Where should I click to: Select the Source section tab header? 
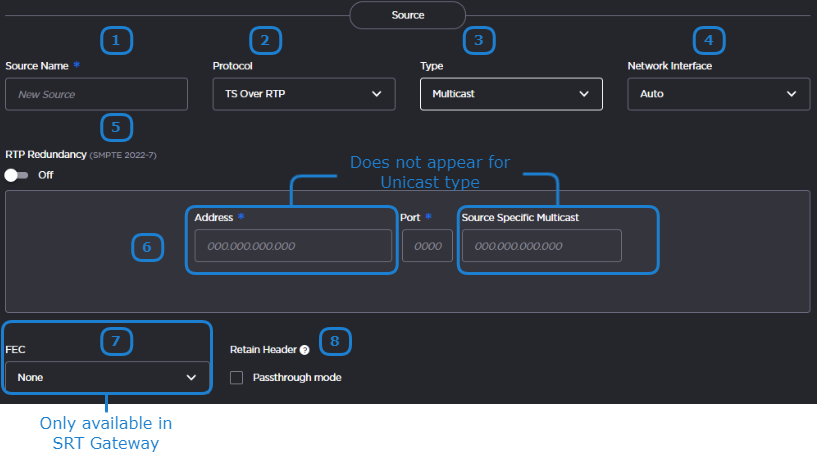click(407, 15)
